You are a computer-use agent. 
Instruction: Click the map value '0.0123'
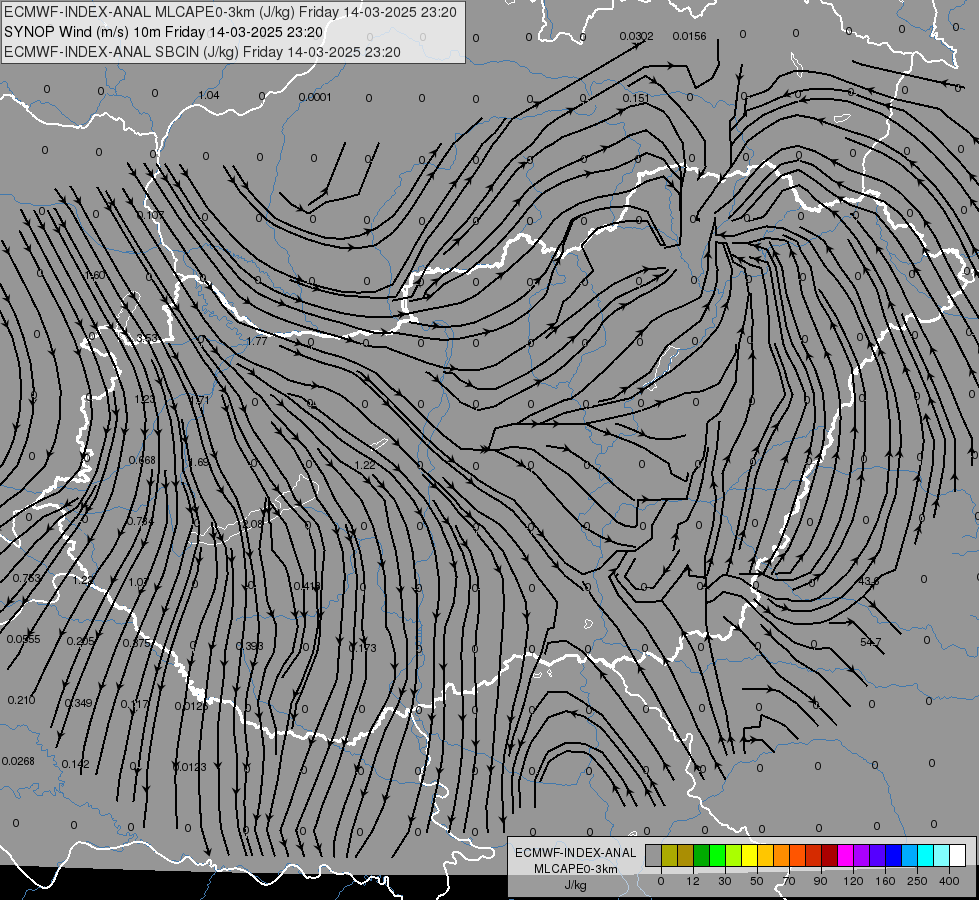[189, 767]
